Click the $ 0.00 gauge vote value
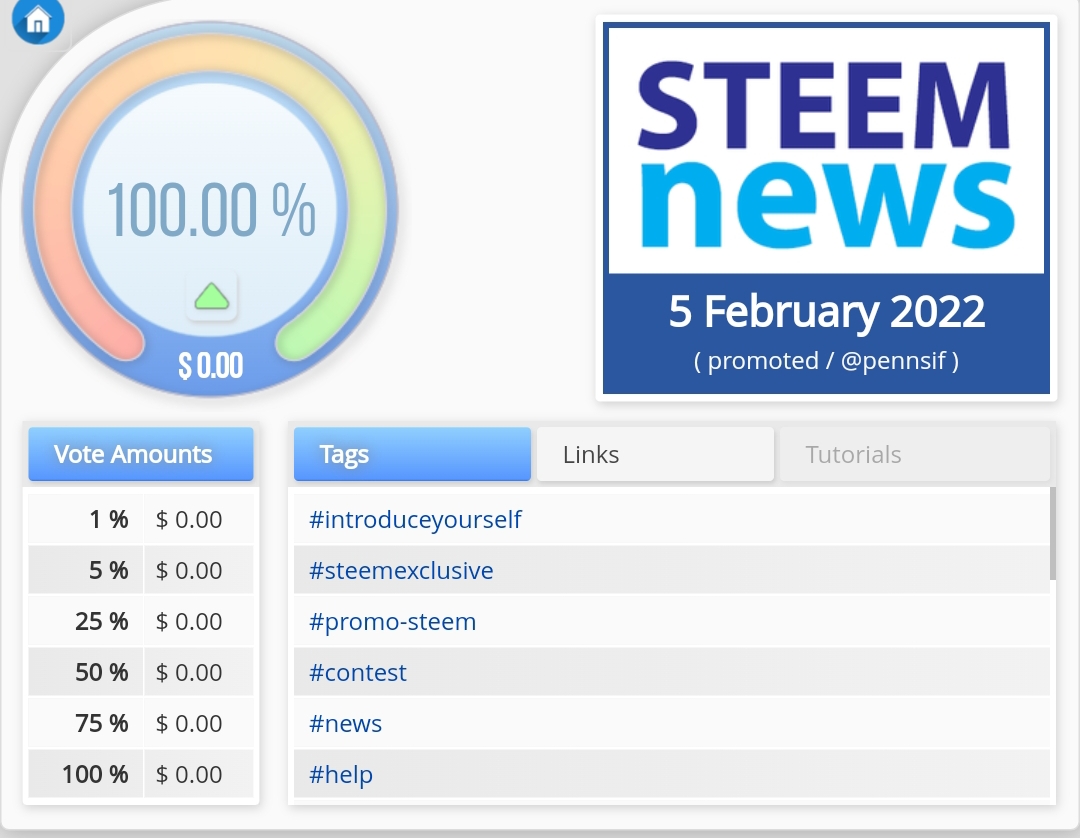This screenshot has width=1080, height=838. 211,365
